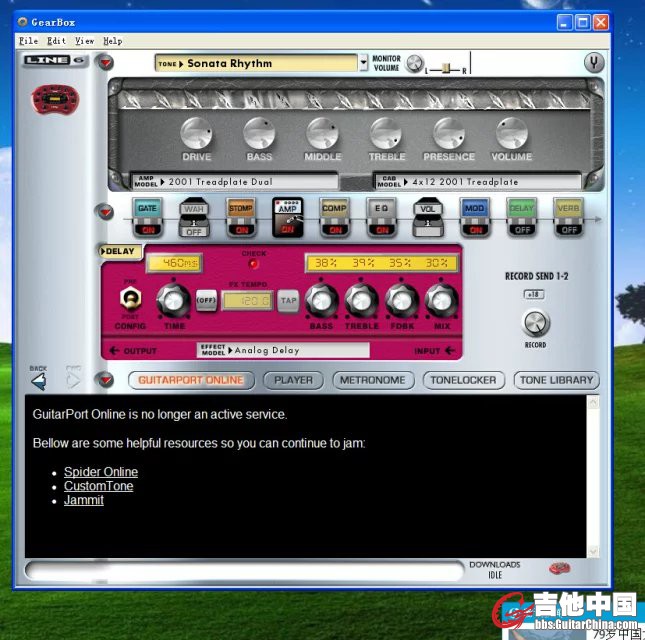Select the VOL pedal block
The height and width of the screenshot is (640, 645).
click(x=428, y=216)
